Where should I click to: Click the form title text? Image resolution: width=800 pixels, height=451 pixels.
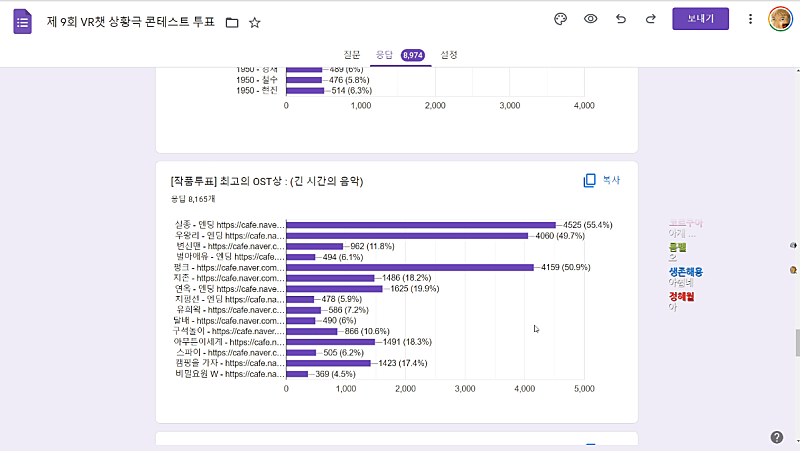coord(130,22)
